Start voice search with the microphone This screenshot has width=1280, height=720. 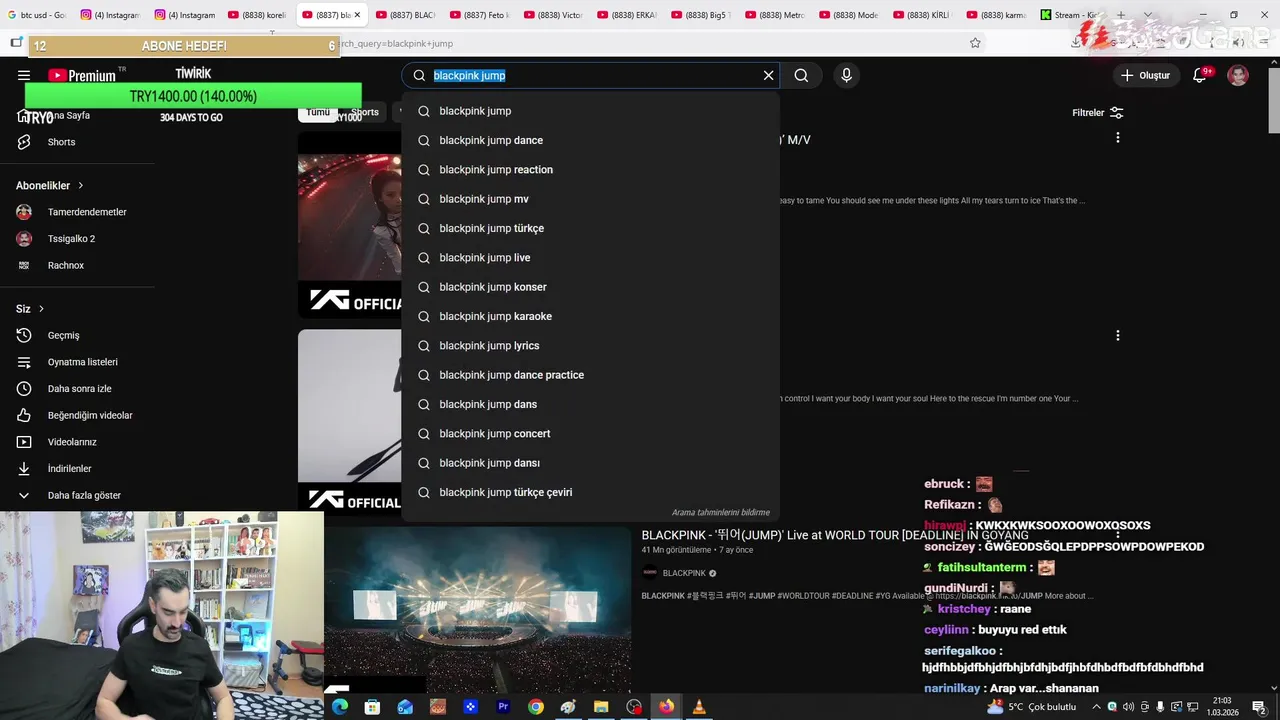(846, 75)
